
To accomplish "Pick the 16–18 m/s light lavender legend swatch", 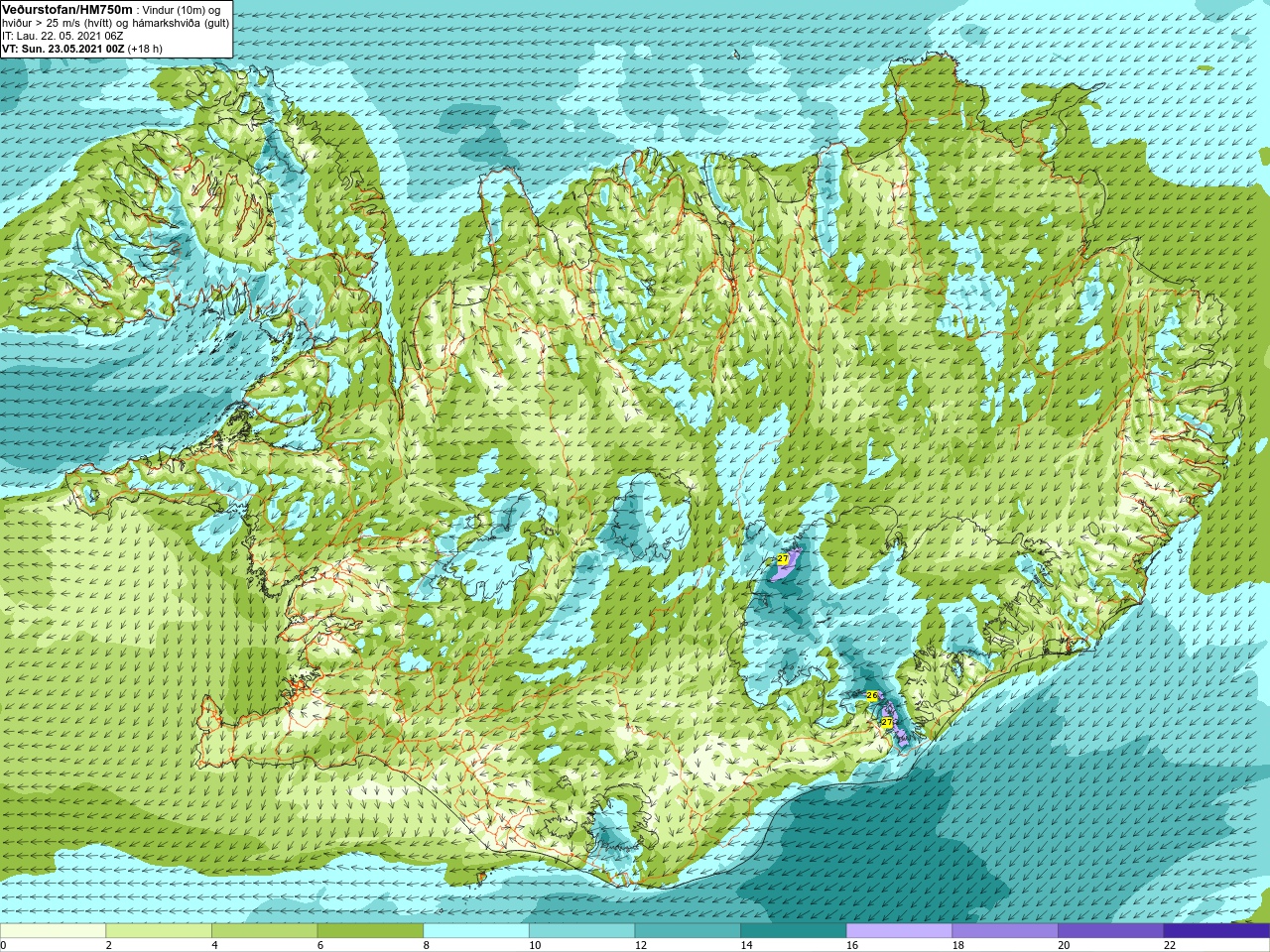I will click(x=899, y=931).
